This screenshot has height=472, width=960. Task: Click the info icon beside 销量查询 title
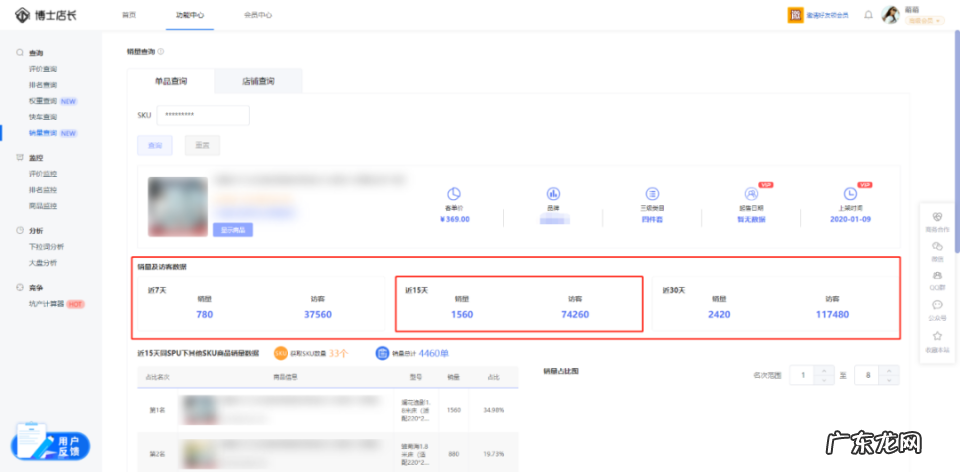(161, 51)
